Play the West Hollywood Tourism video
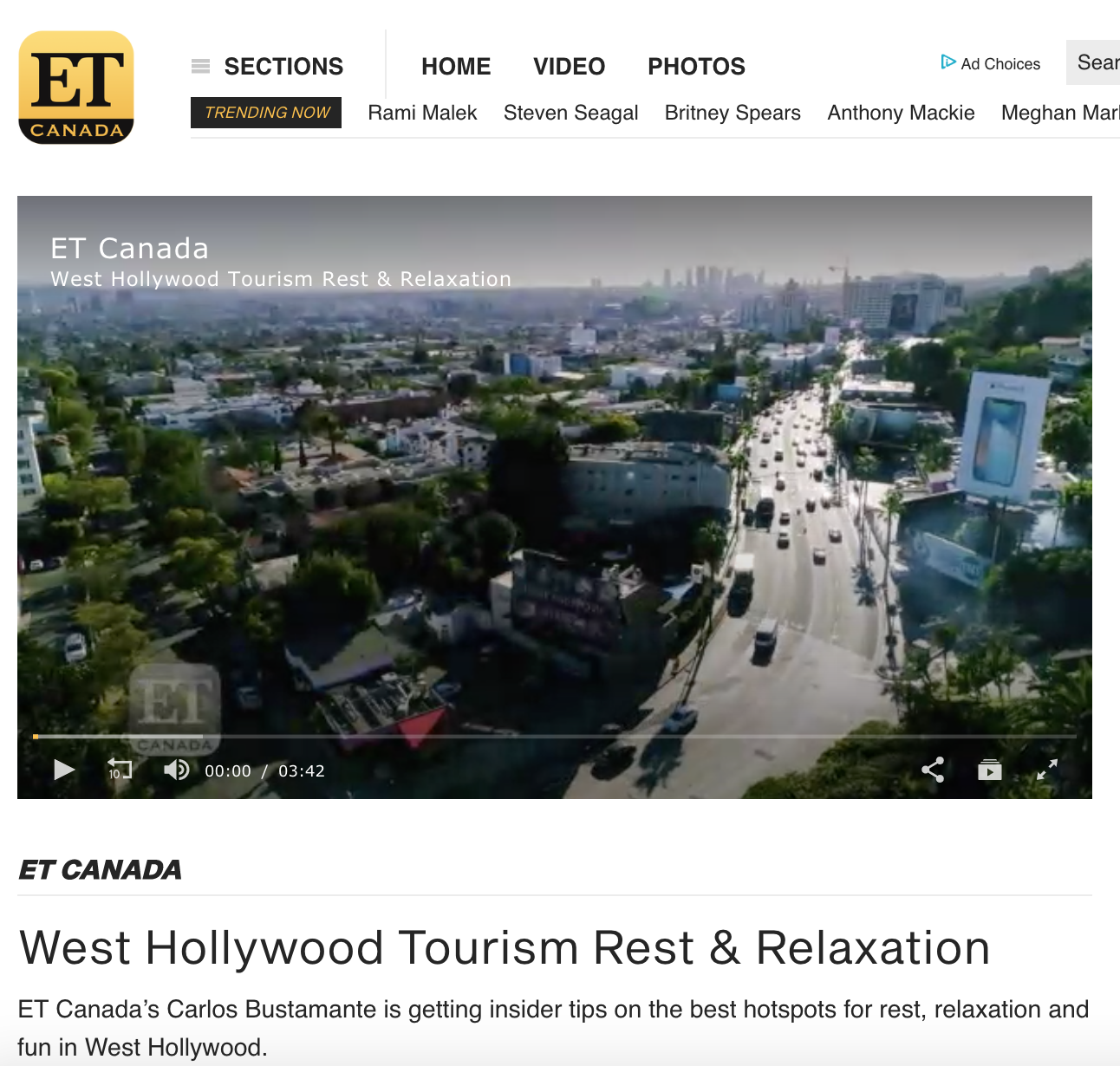 tap(64, 770)
